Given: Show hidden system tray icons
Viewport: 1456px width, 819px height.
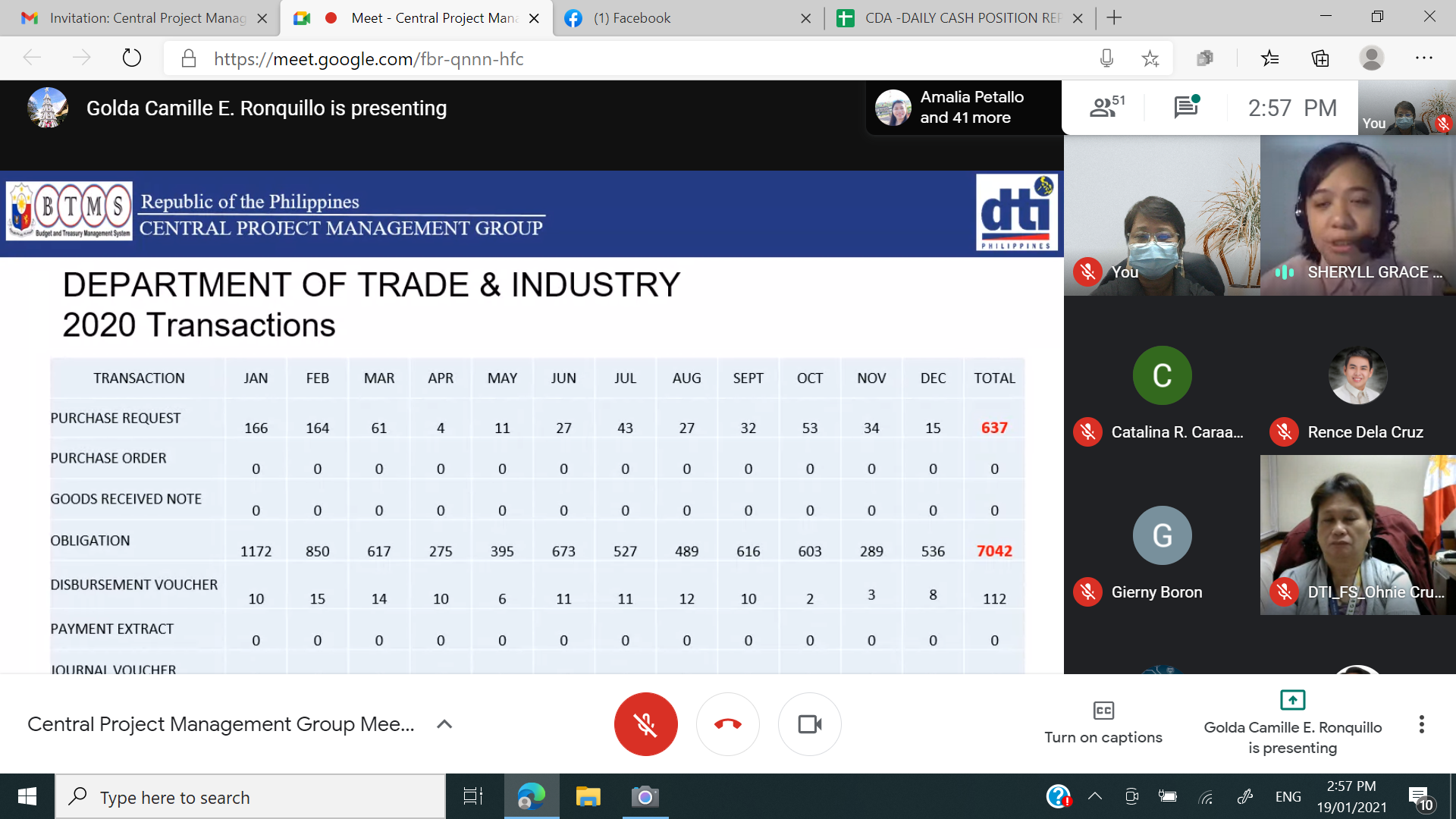Looking at the screenshot, I should [1094, 796].
